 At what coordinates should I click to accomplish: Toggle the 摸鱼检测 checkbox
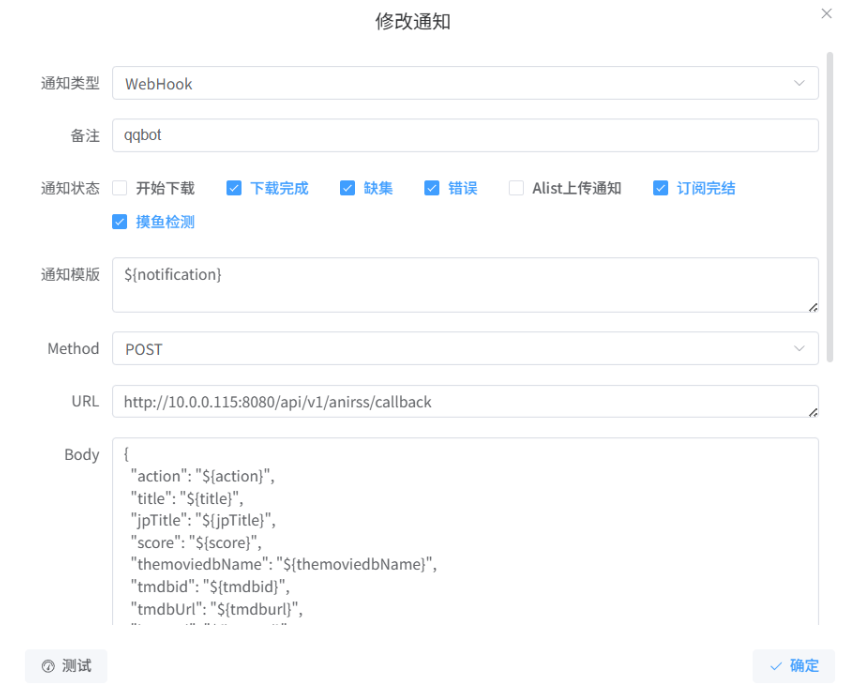pos(119,222)
